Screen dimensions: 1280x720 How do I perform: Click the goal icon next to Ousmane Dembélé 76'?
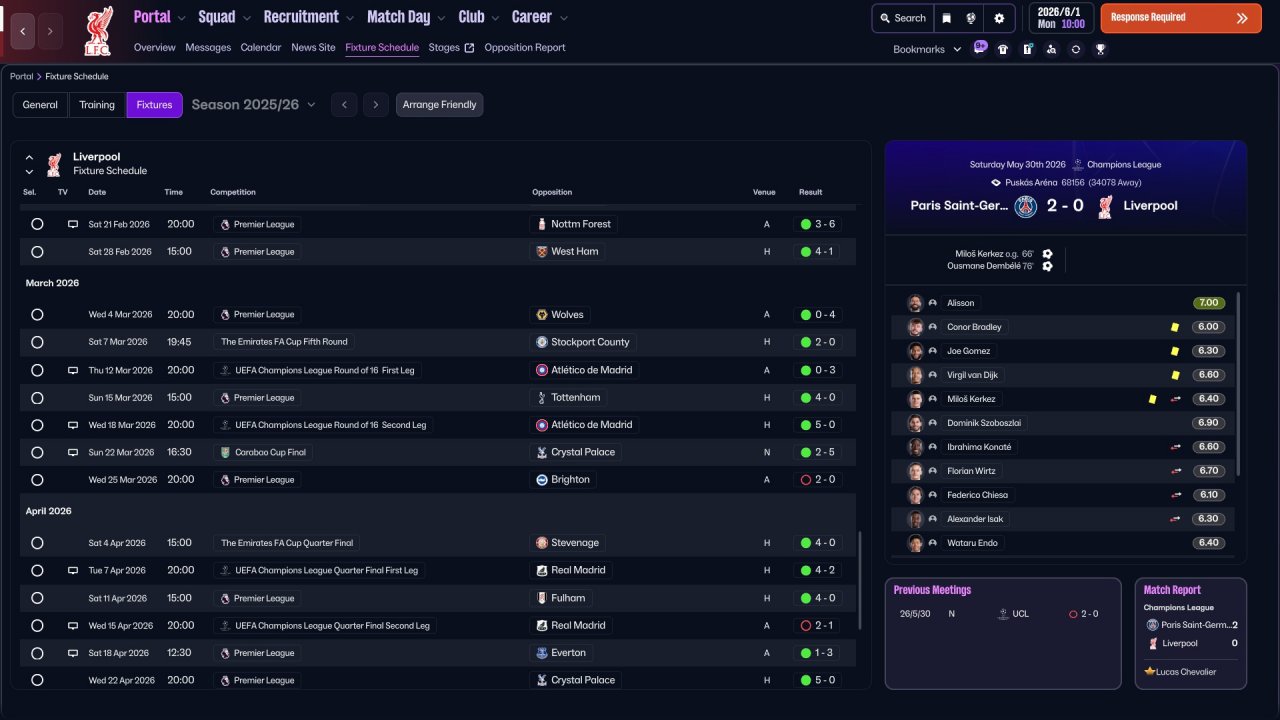pos(1047,266)
